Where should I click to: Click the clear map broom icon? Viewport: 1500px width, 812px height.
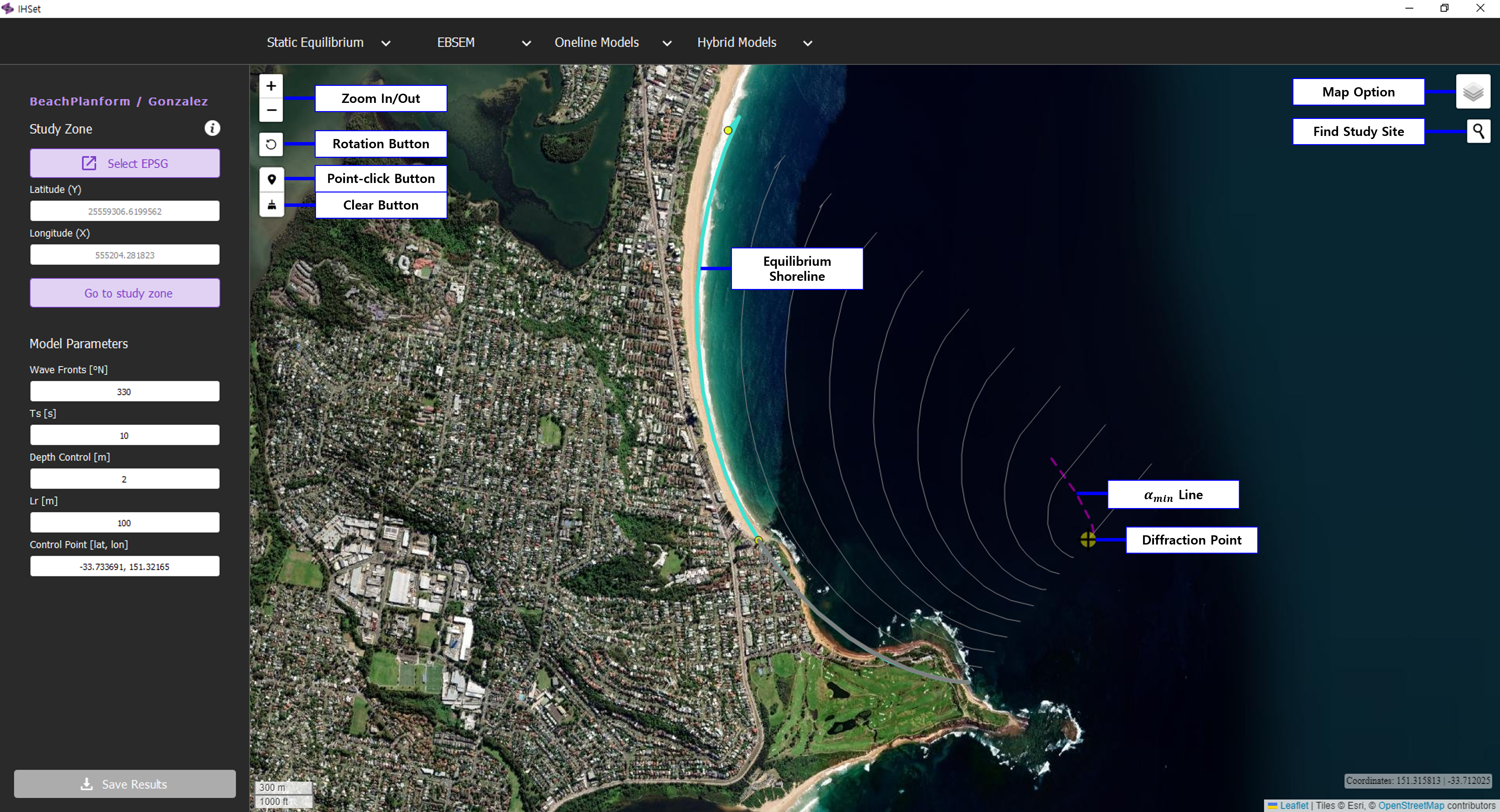[x=271, y=205]
